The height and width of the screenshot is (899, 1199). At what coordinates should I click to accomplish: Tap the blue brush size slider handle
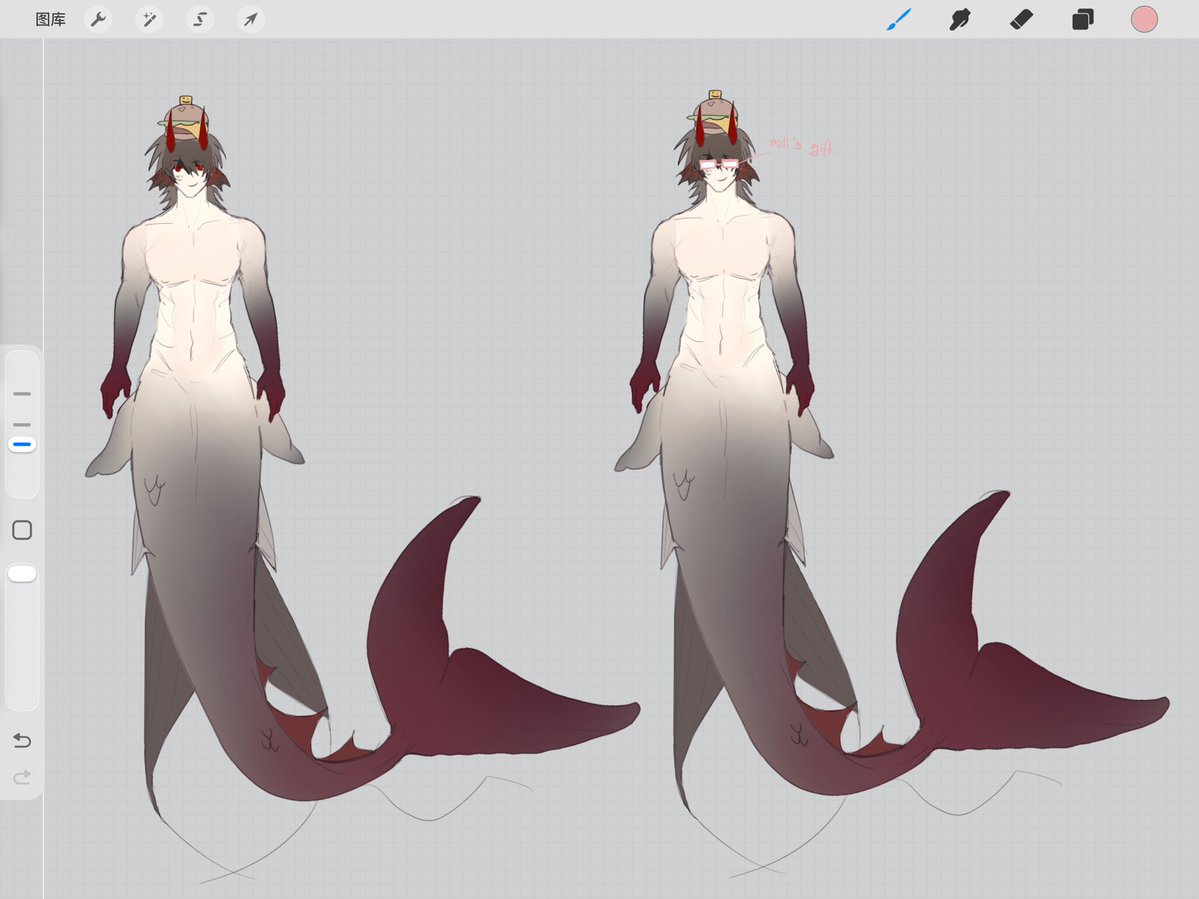point(22,443)
